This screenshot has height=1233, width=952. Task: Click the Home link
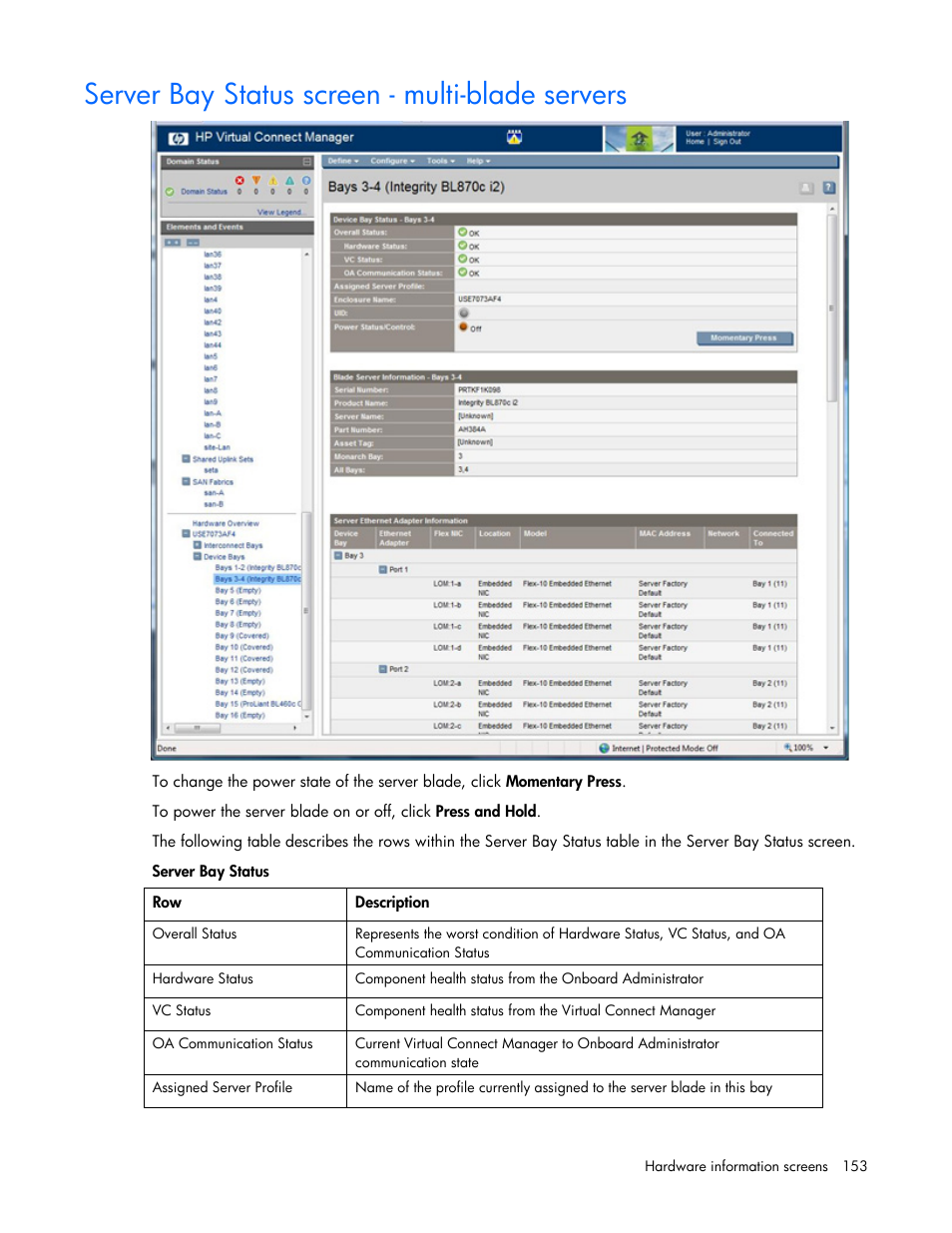(695, 142)
